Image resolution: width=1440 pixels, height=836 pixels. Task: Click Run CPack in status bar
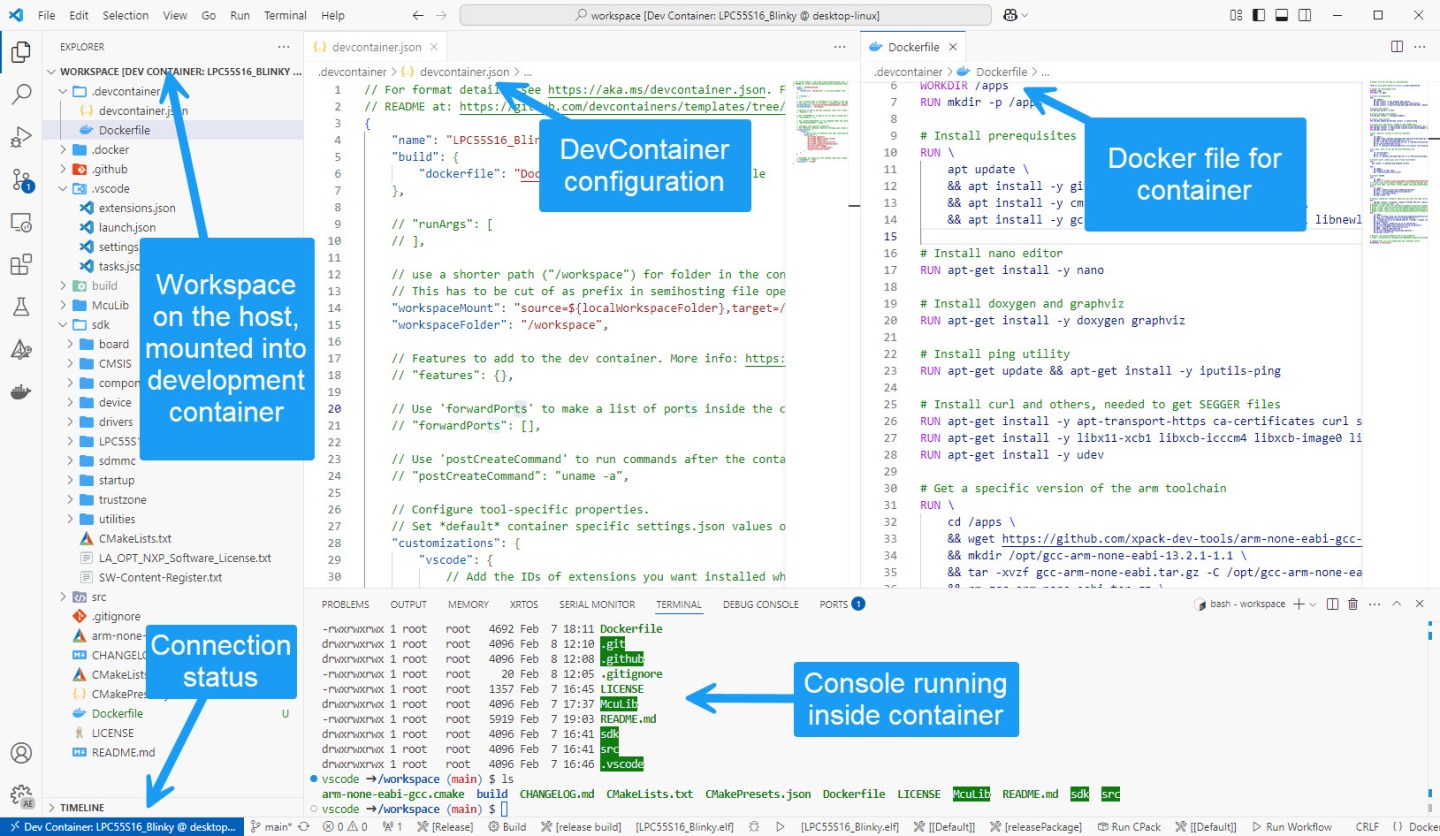[1129, 827]
